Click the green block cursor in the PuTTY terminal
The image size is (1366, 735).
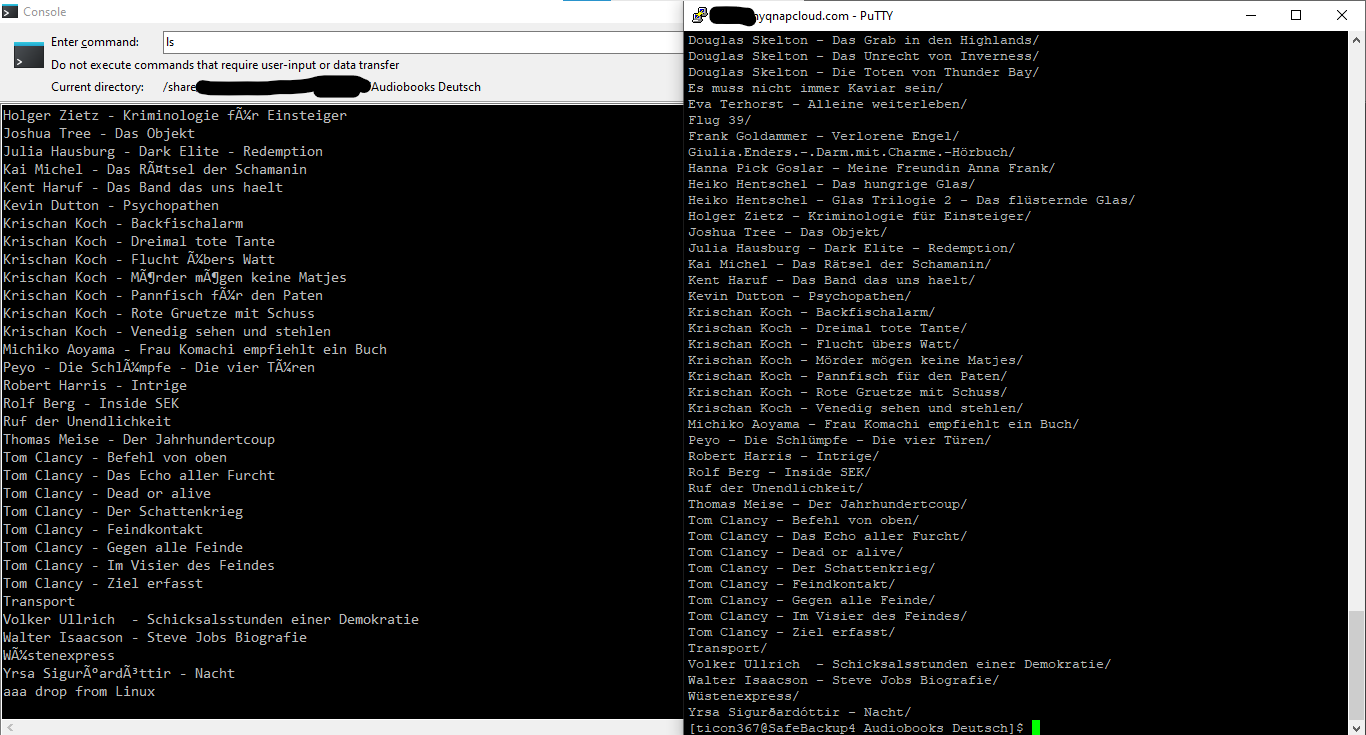1034,727
